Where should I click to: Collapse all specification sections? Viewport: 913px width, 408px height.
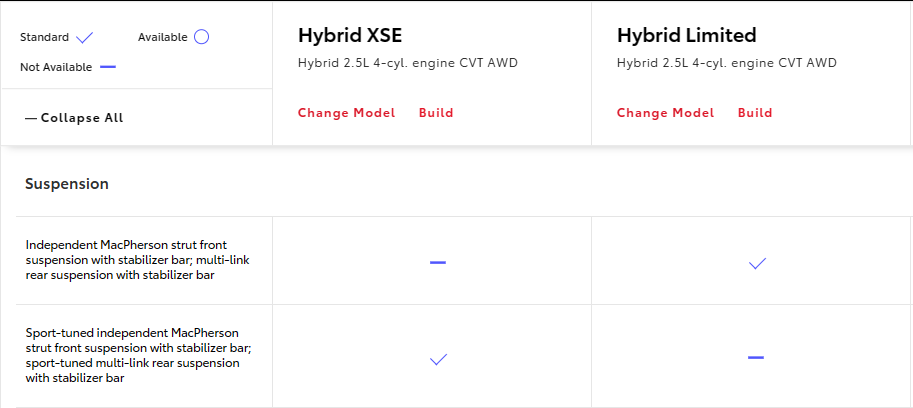point(74,118)
